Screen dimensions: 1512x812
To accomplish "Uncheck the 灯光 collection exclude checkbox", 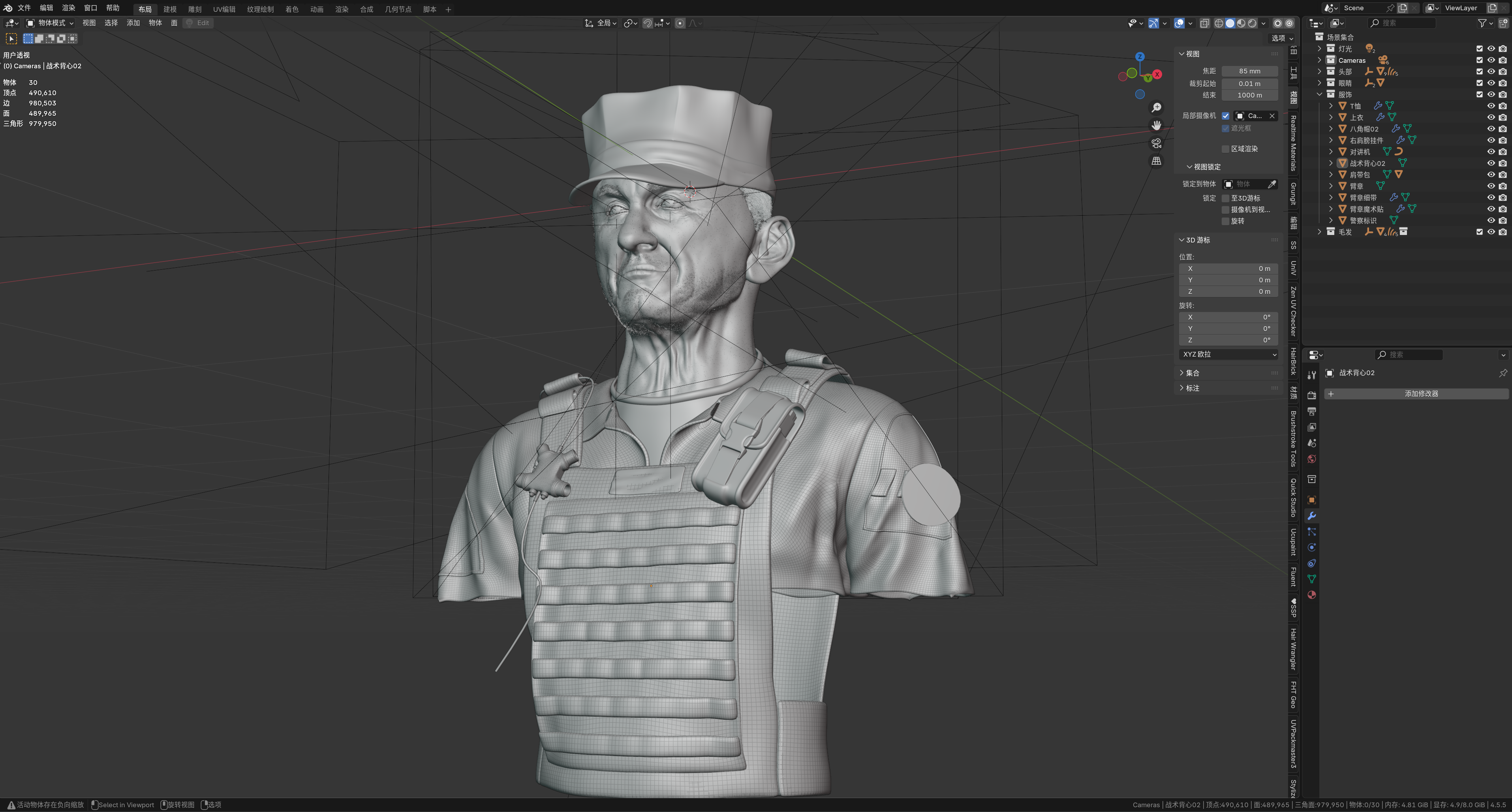I will tap(1479, 49).
